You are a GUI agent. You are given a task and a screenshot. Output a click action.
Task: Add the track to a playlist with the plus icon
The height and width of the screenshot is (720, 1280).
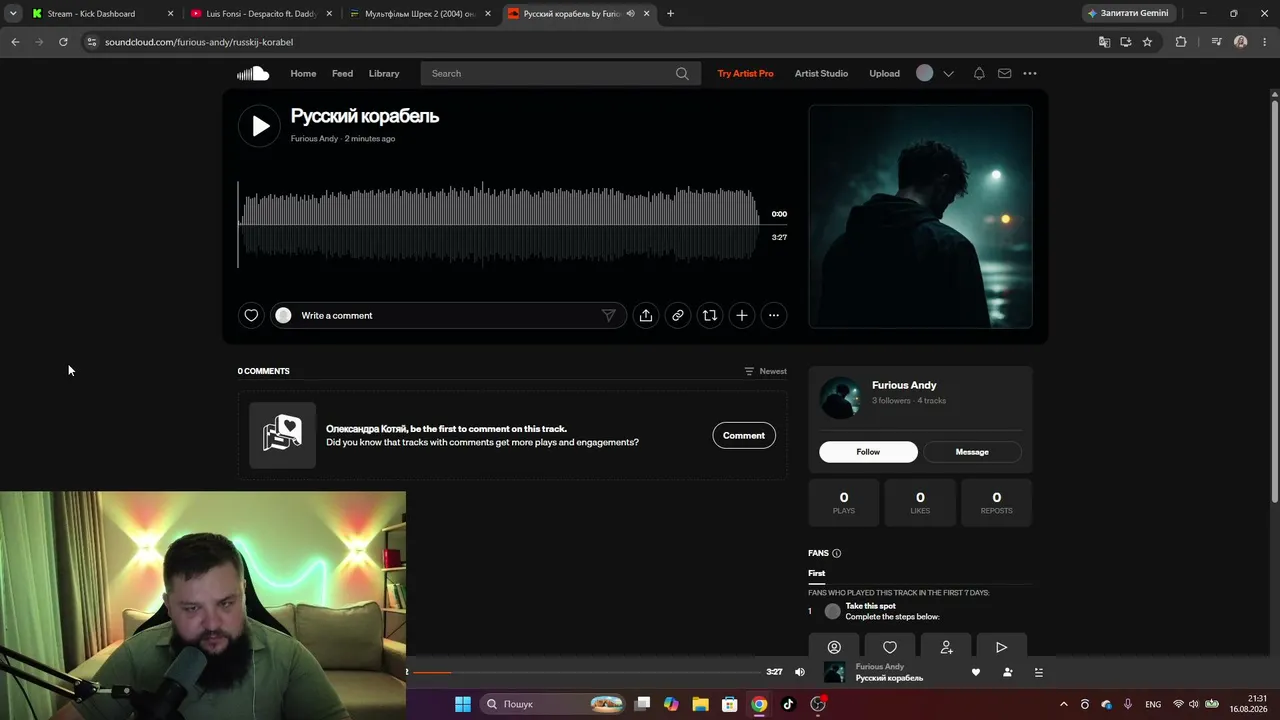[742, 315]
